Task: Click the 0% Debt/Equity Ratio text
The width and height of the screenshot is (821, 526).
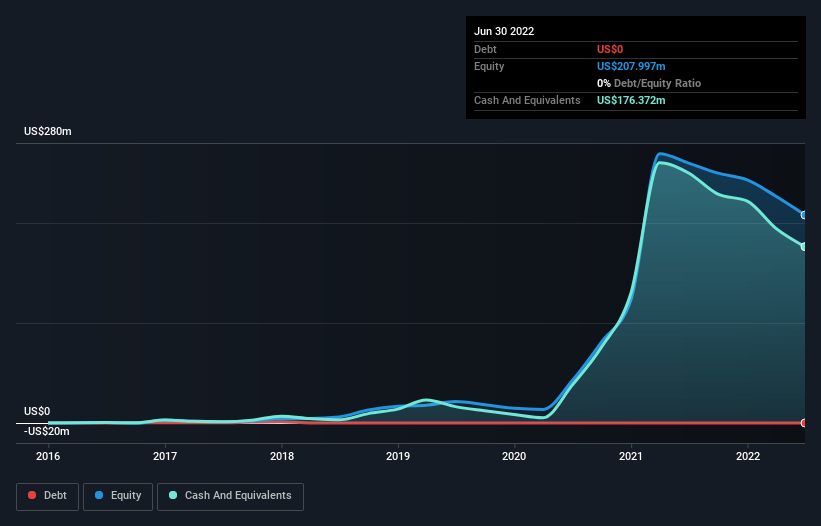Action: coord(649,83)
